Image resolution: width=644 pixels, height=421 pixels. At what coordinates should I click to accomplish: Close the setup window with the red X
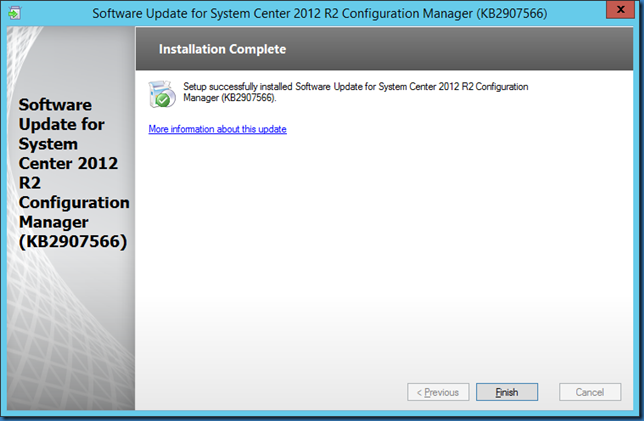[x=621, y=12]
